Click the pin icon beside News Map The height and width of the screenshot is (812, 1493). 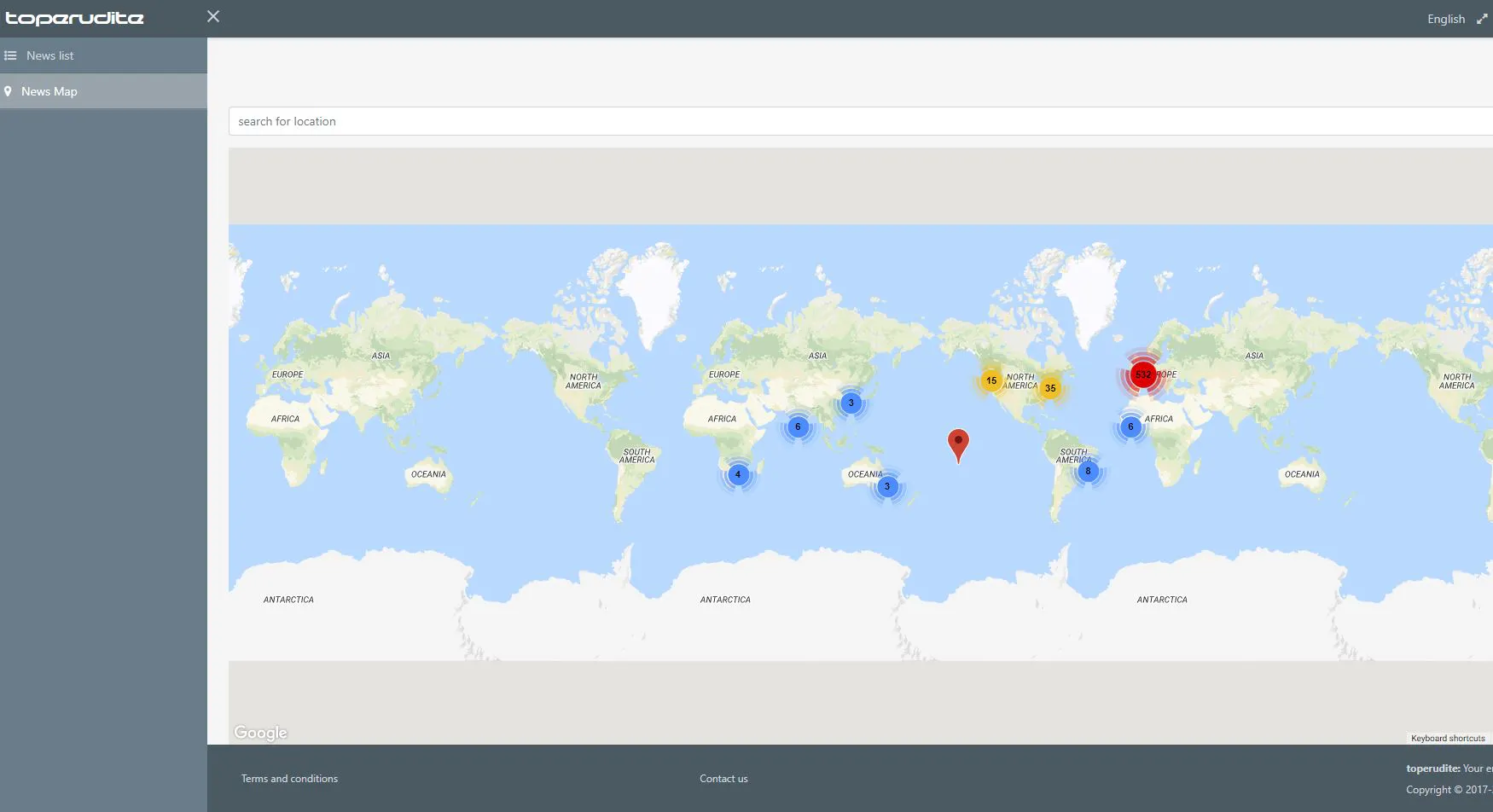[8, 91]
